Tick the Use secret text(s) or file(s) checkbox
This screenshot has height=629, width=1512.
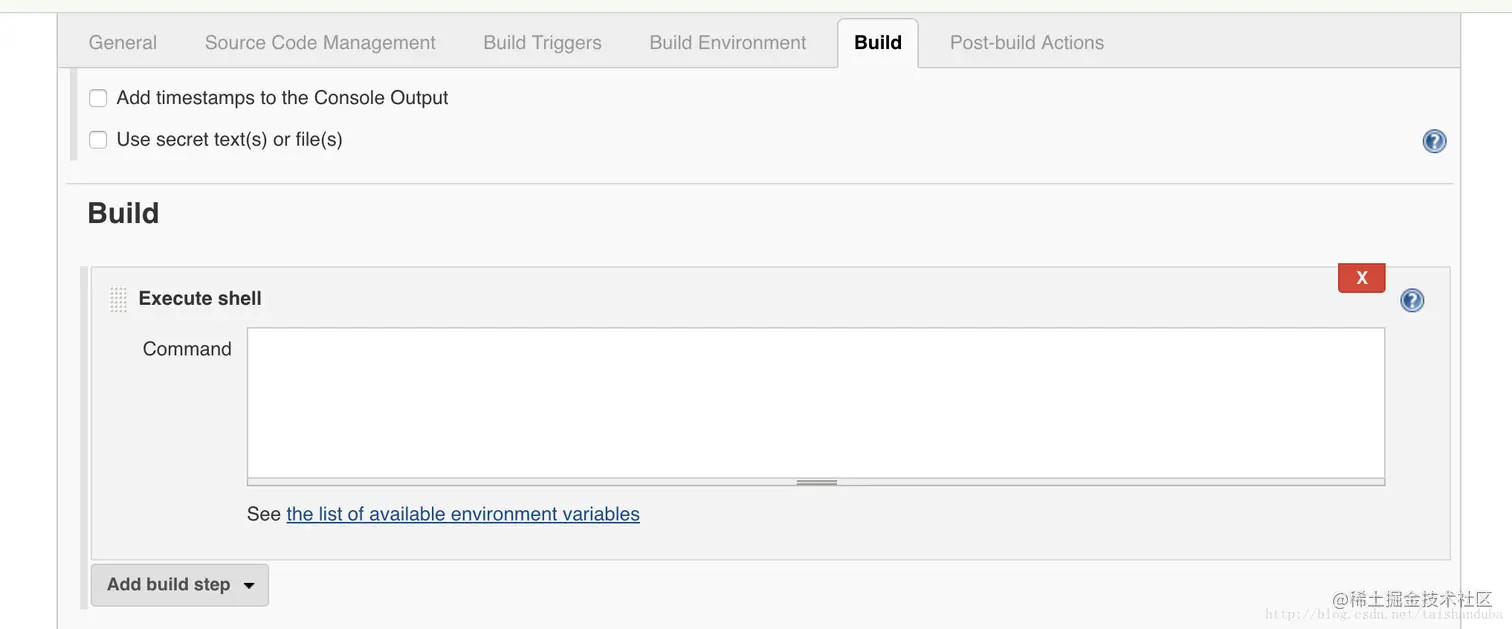click(98, 140)
